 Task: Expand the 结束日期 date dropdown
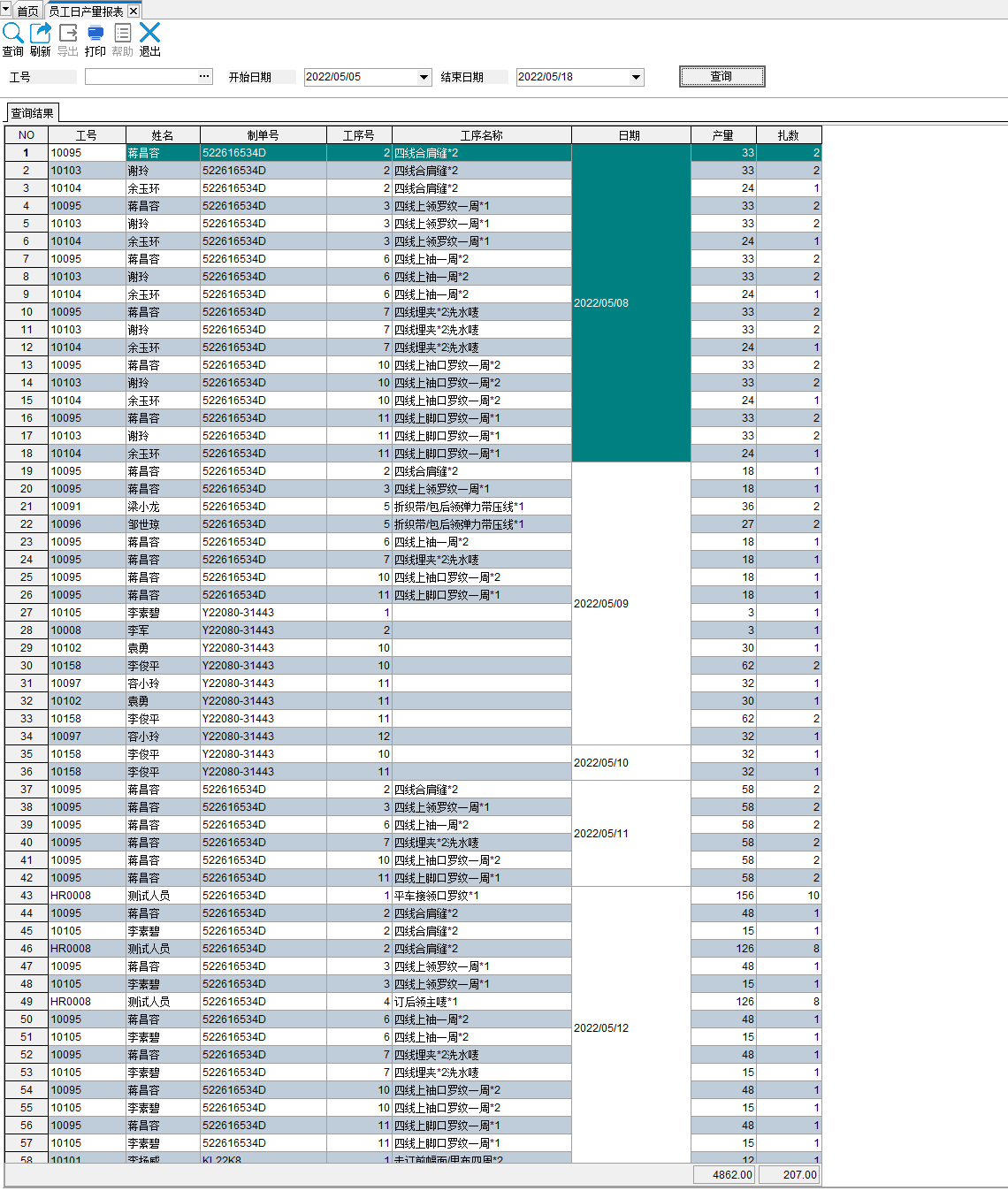637,78
